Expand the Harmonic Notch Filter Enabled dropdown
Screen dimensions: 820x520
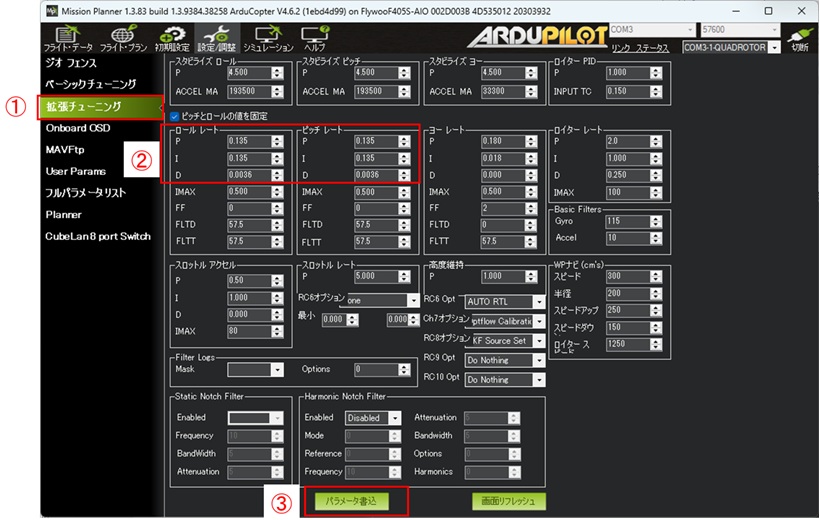pos(373,418)
